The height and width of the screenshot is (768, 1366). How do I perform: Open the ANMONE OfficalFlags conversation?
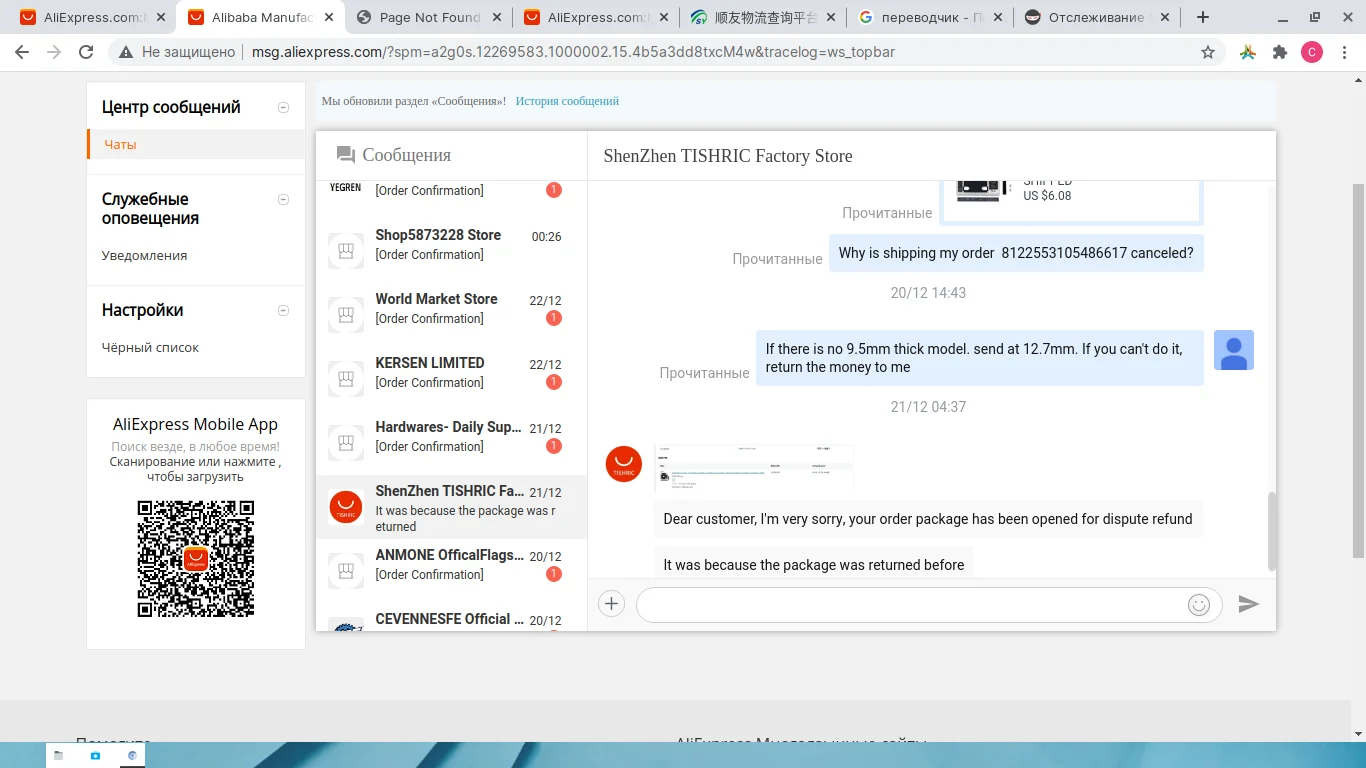[451, 571]
